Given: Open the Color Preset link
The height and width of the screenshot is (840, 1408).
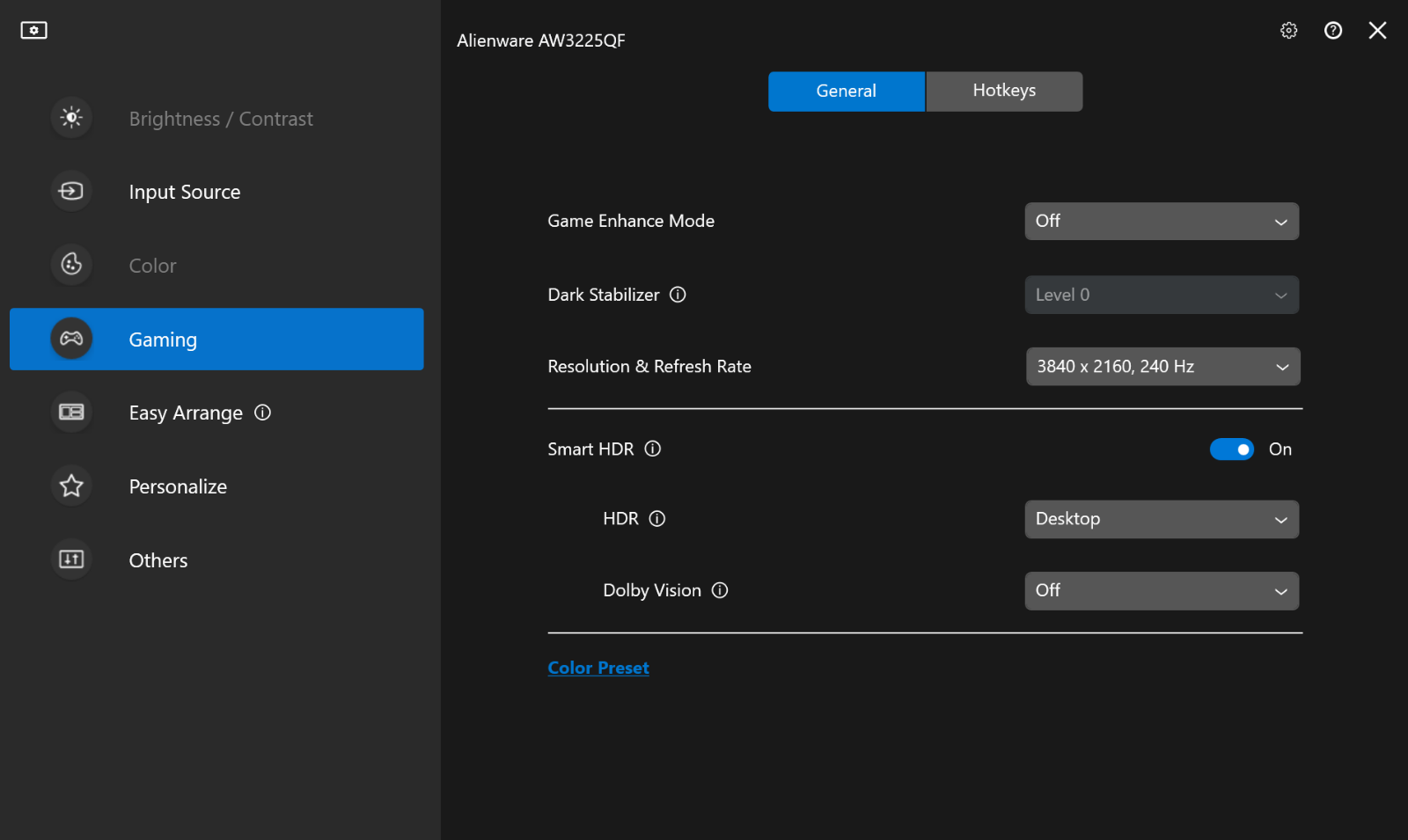Looking at the screenshot, I should click(x=598, y=668).
